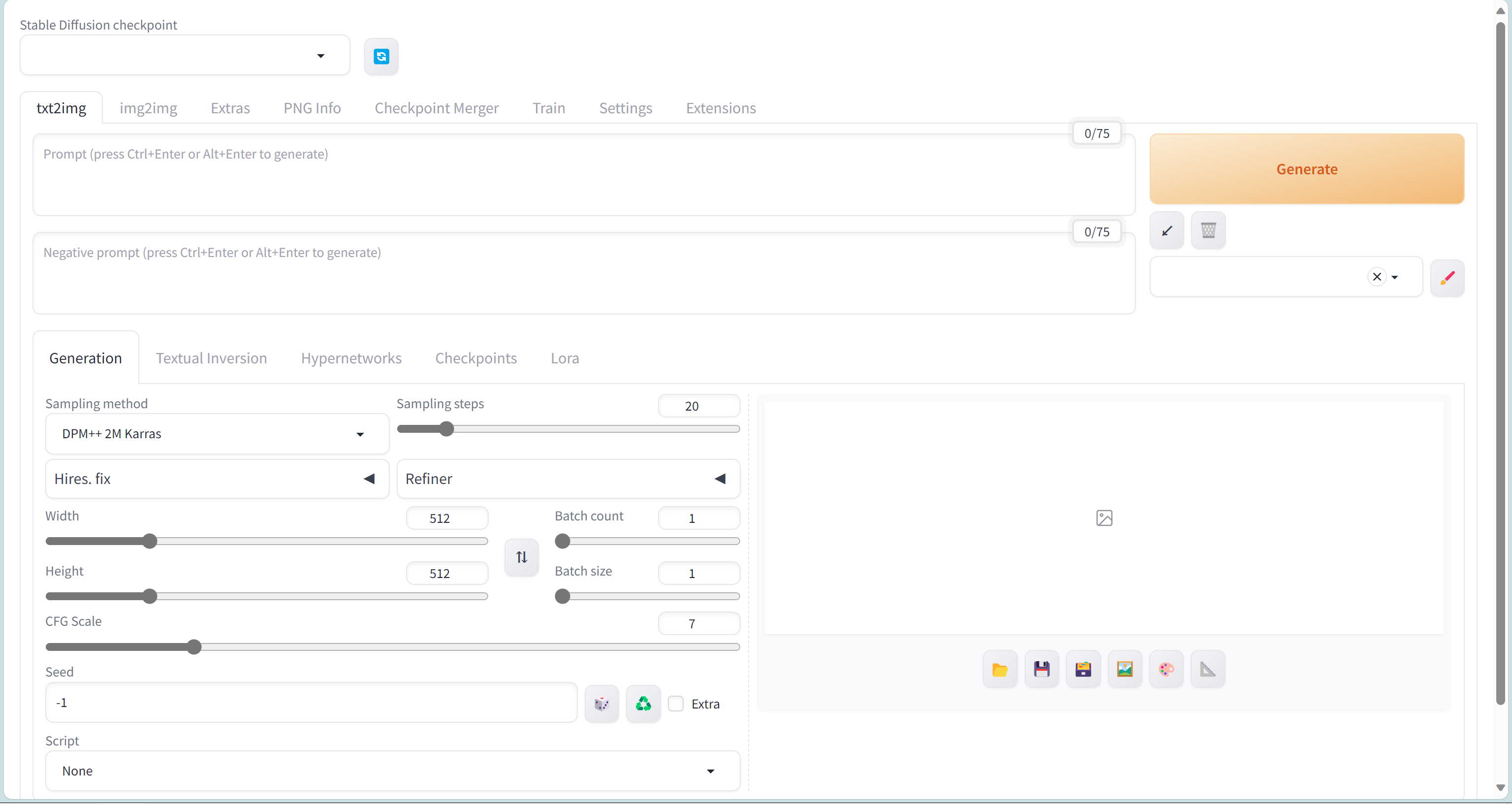Send the image to the inpaint palette icon

pyautogui.click(x=1166, y=669)
